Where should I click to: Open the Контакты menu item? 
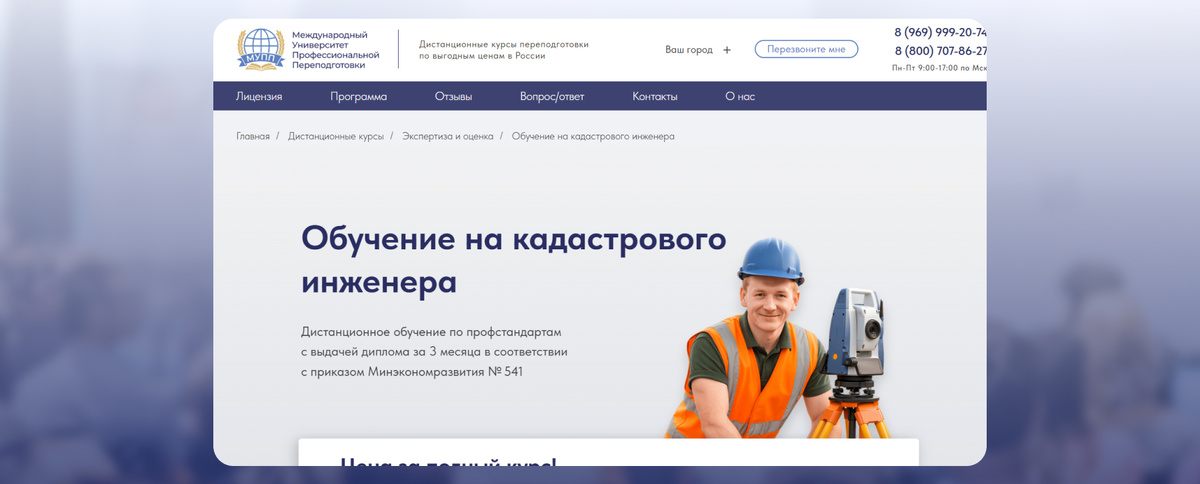click(655, 97)
